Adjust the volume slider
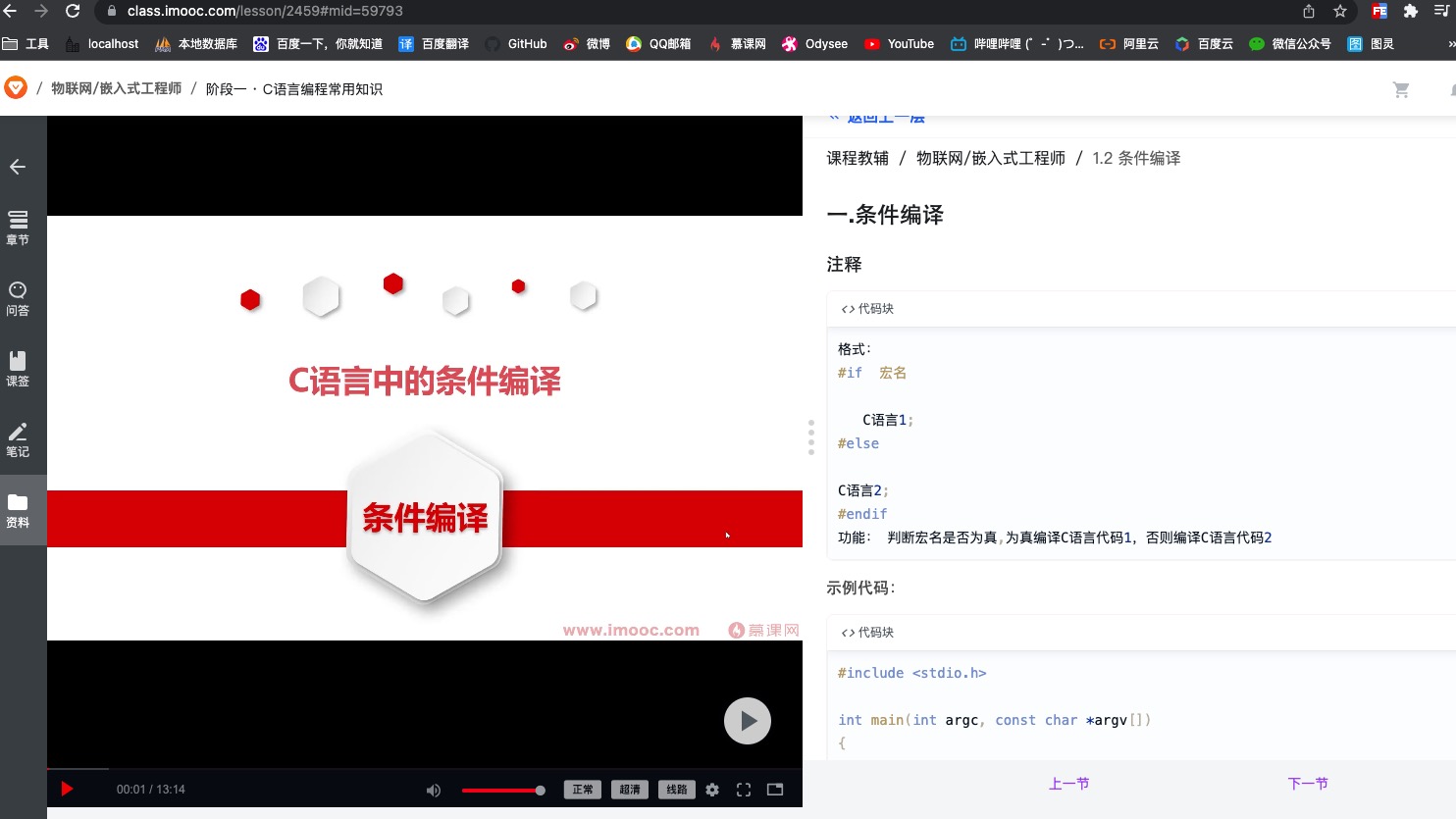This screenshot has height=819, width=1456. [x=503, y=790]
